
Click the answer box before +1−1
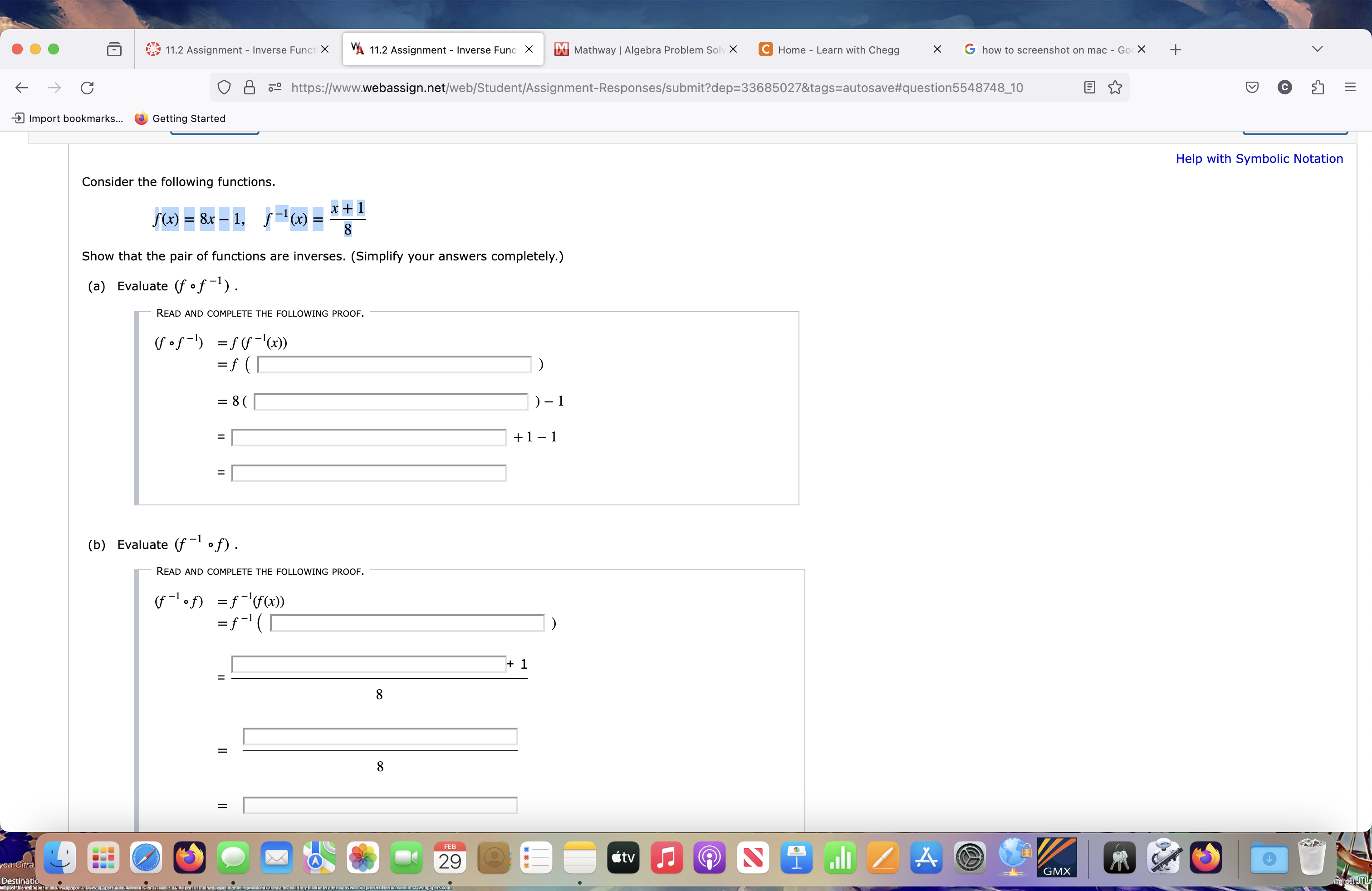368,437
